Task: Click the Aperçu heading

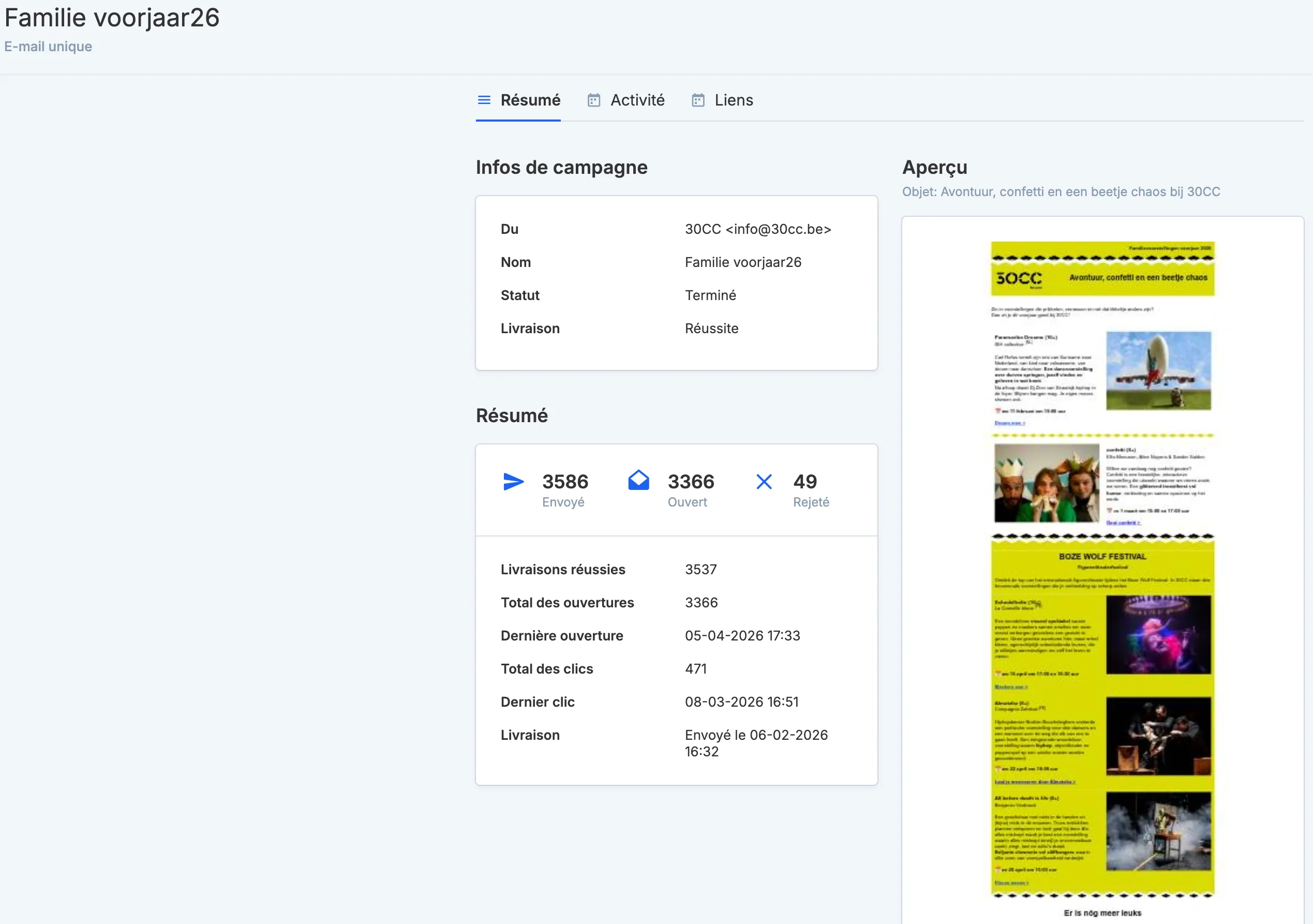Action: [x=934, y=168]
